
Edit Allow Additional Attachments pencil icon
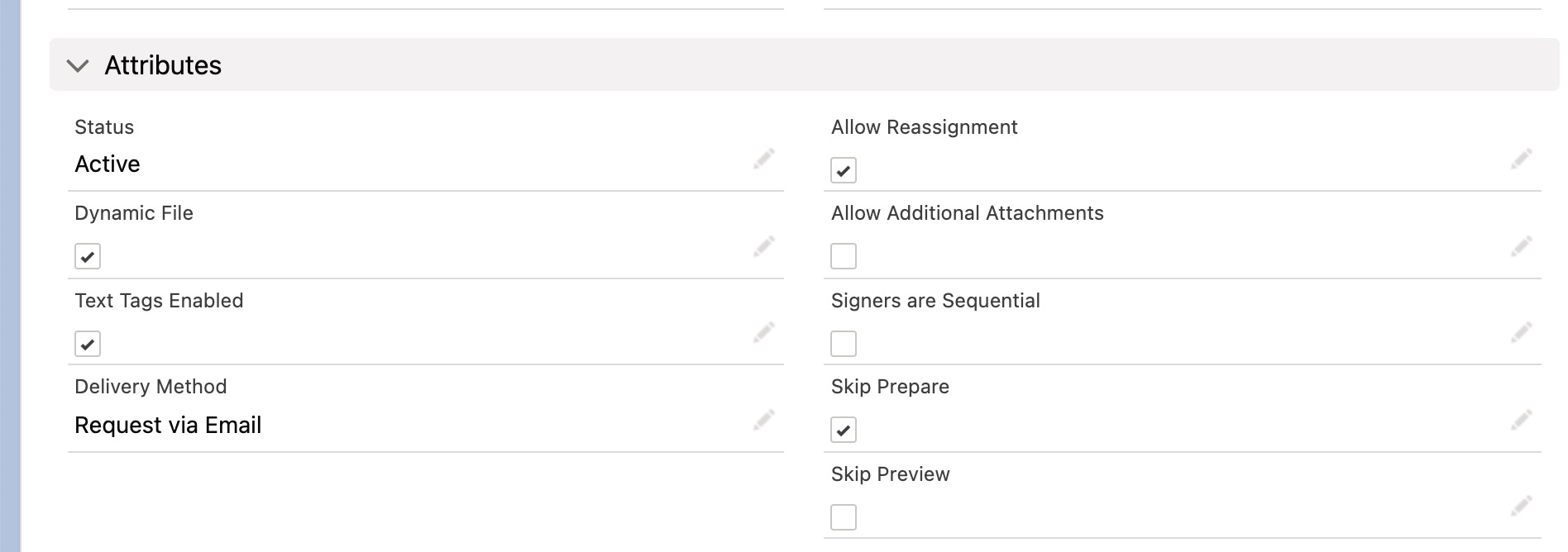[1522, 246]
